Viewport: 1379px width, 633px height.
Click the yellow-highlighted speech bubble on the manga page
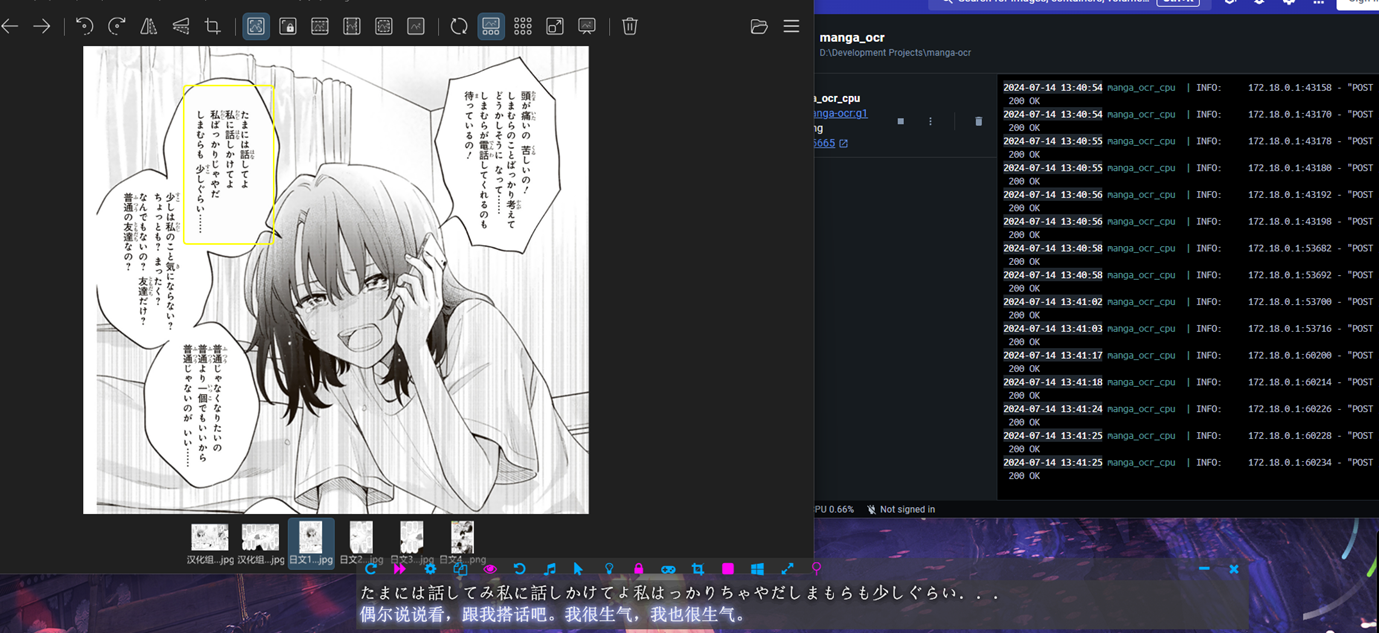click(x=229, y=164)
